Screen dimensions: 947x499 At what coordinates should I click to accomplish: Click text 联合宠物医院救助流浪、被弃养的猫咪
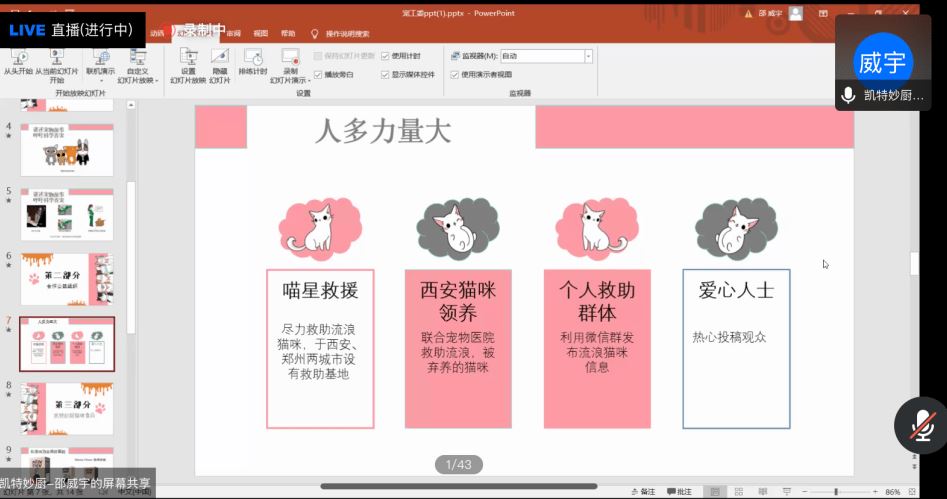(458, 352)
